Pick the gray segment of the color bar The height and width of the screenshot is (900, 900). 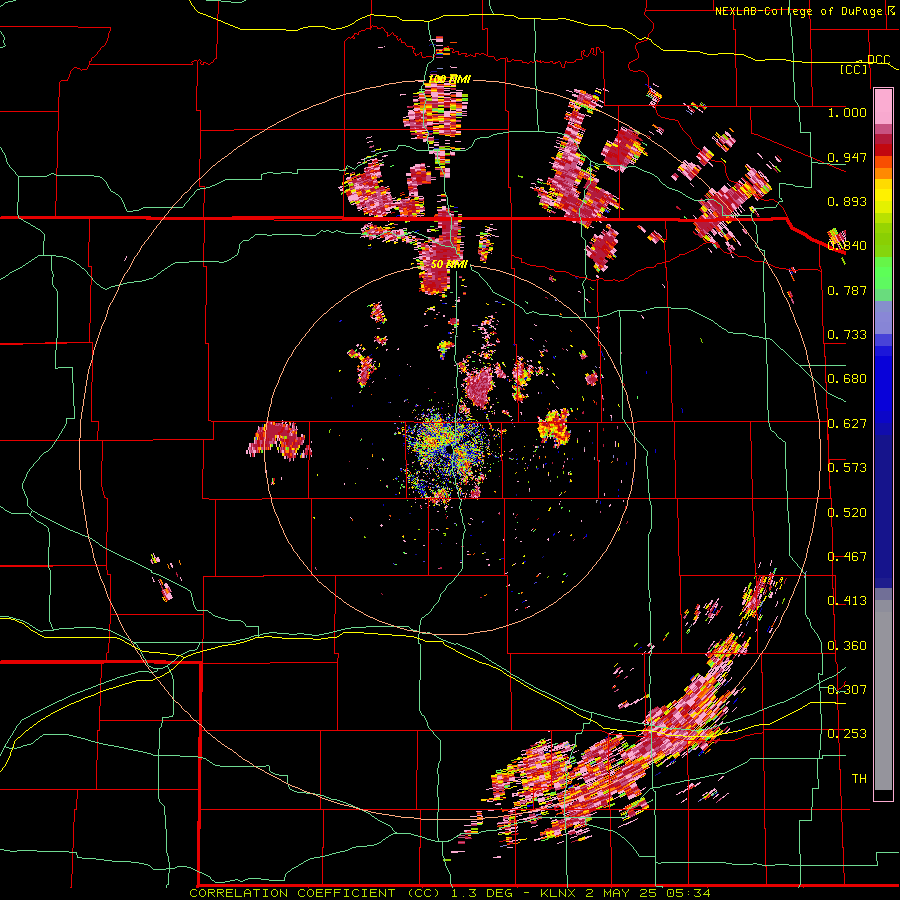[x=883, y=695]
